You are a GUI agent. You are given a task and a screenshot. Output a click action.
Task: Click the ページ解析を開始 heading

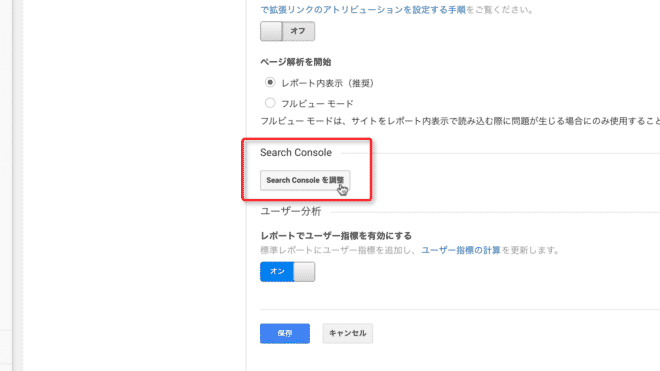(x=295, y=62)
